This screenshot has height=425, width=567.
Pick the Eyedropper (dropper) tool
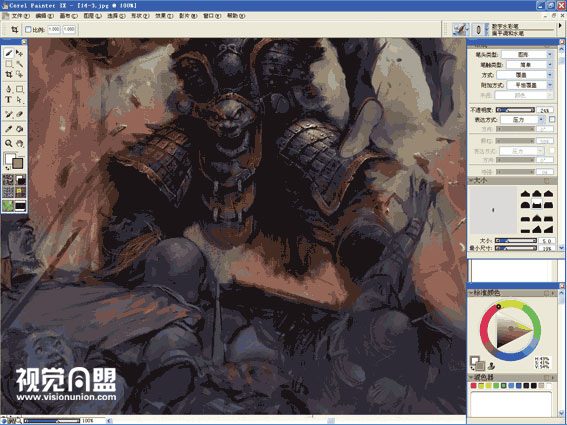pos(9,129)
